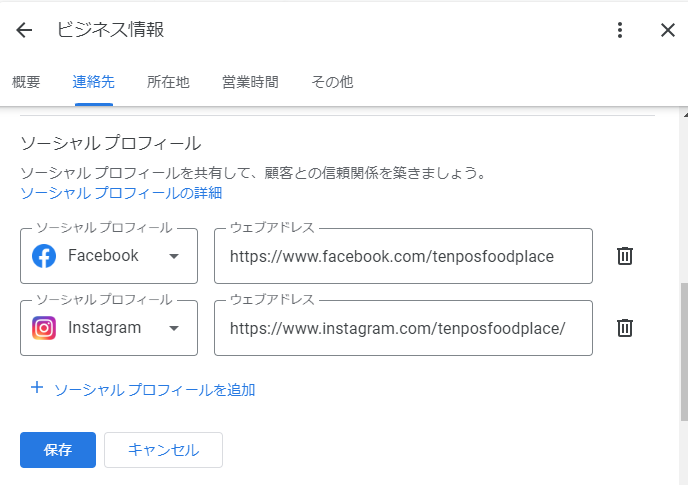688x485 pixels.
Task: Click the 保存 button
Action: (58, 450)
